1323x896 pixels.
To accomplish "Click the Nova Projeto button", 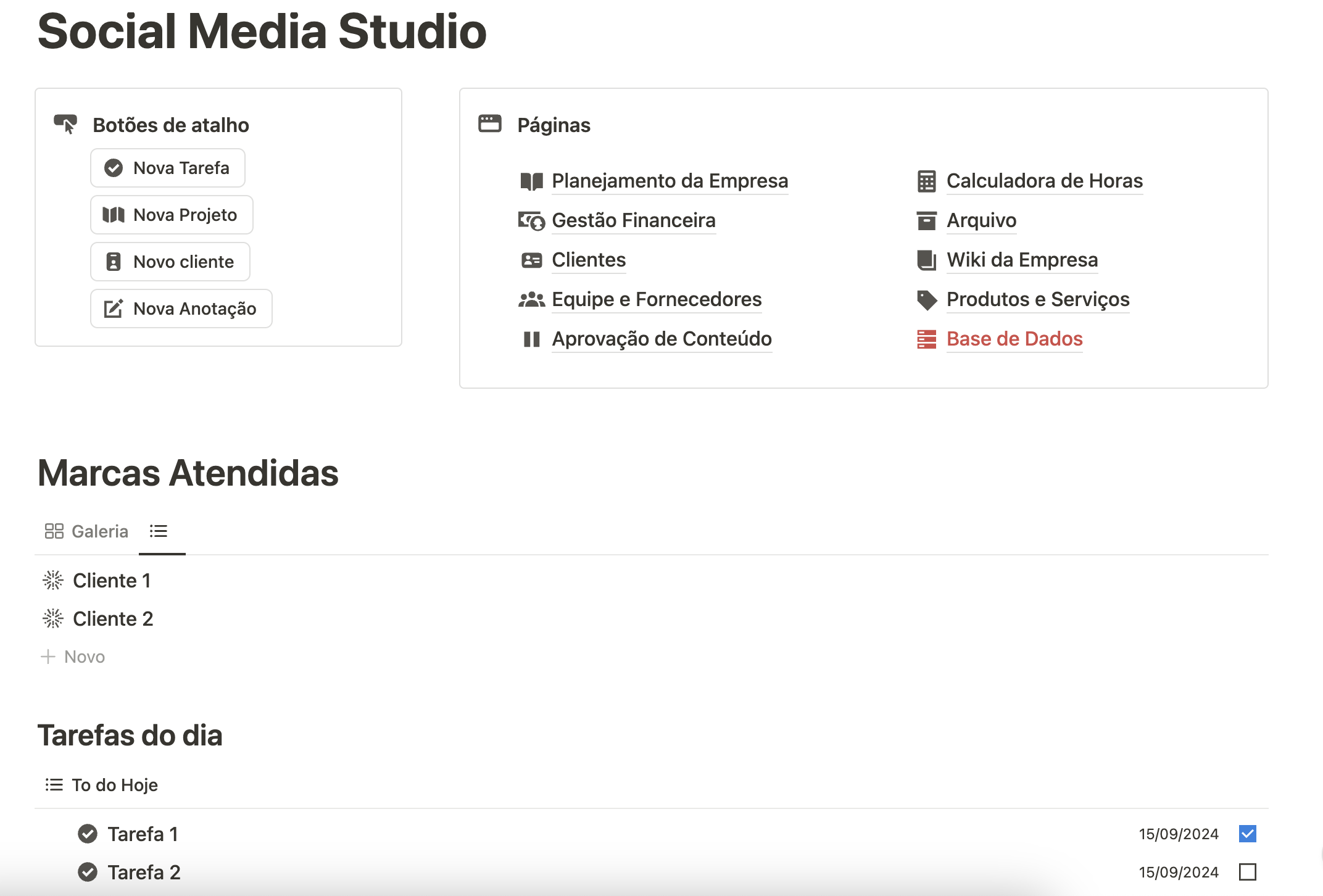I will [172, 215].
